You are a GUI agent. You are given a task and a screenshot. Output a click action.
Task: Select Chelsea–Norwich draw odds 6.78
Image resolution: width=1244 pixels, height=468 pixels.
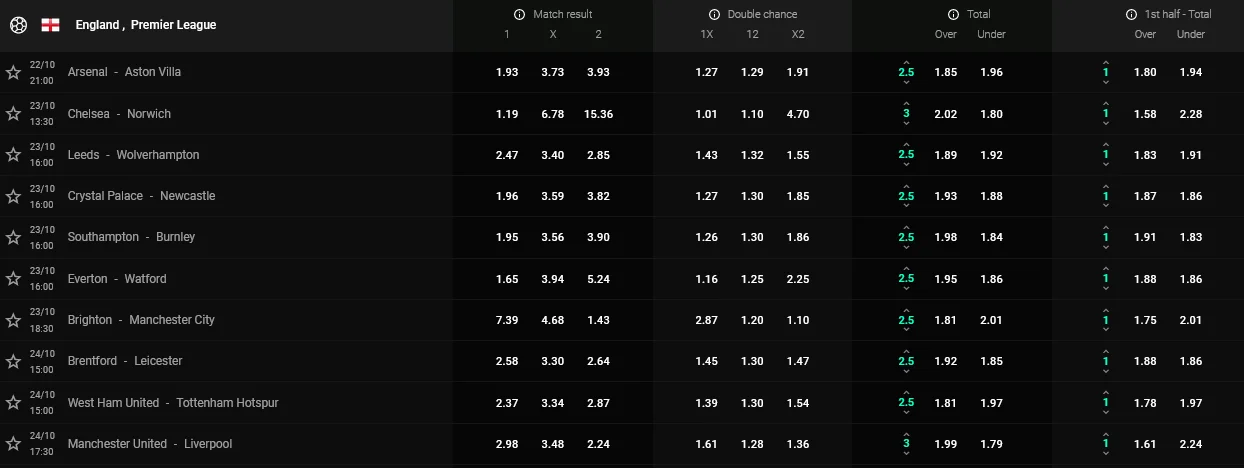click(x=553, y=114)
